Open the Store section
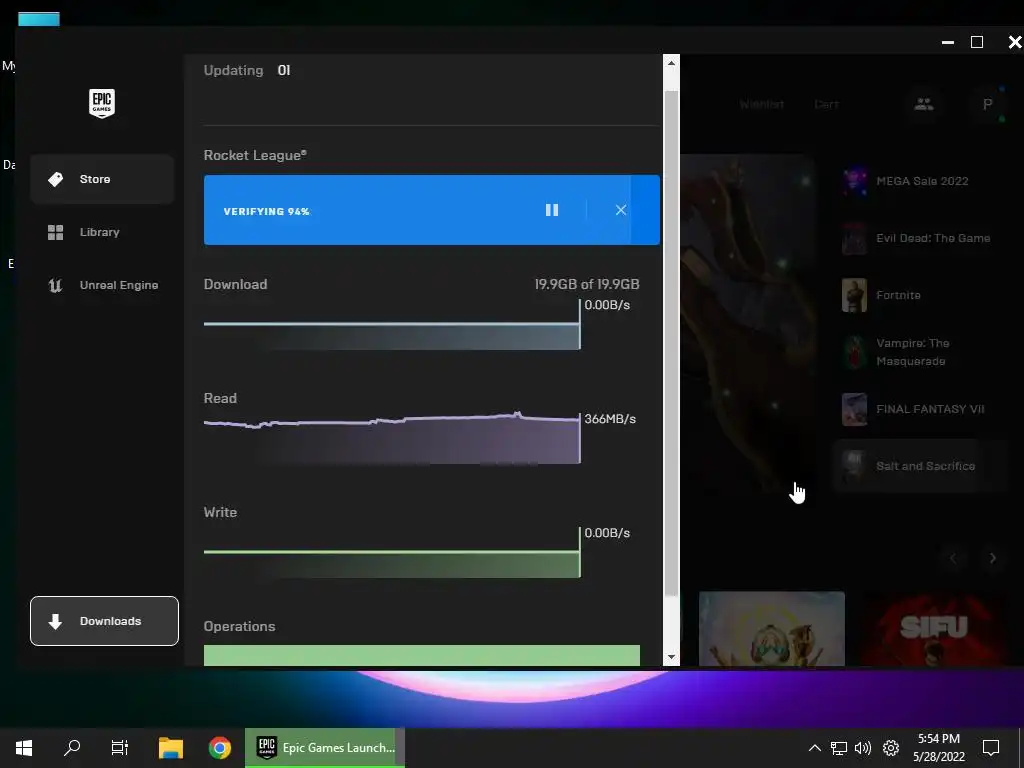 103,179
